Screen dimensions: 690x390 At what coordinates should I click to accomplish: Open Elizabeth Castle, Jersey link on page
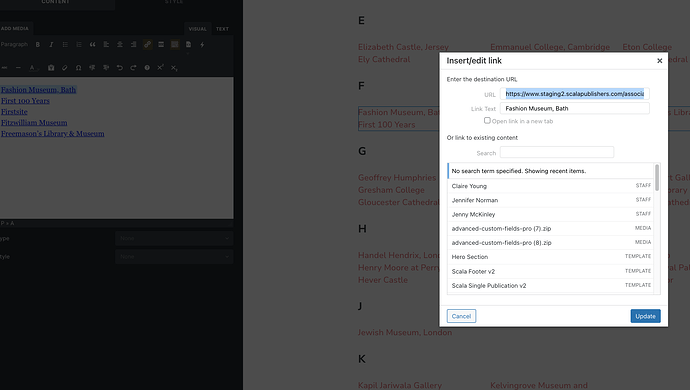pyautogui.click(x=403, y=47)
